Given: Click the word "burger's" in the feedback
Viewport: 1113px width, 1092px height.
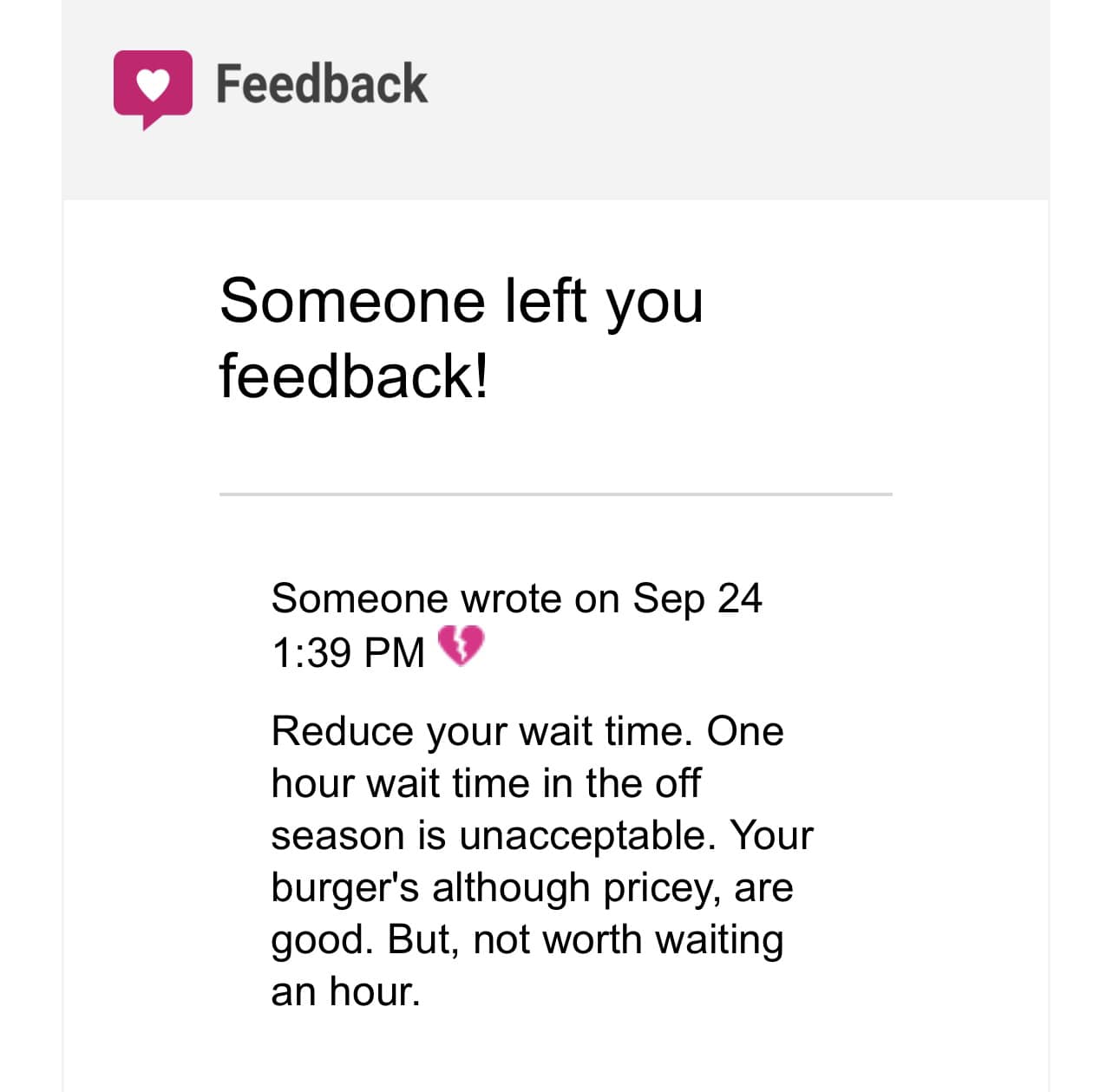Looking at the screenshot, I should click(345, 887).
